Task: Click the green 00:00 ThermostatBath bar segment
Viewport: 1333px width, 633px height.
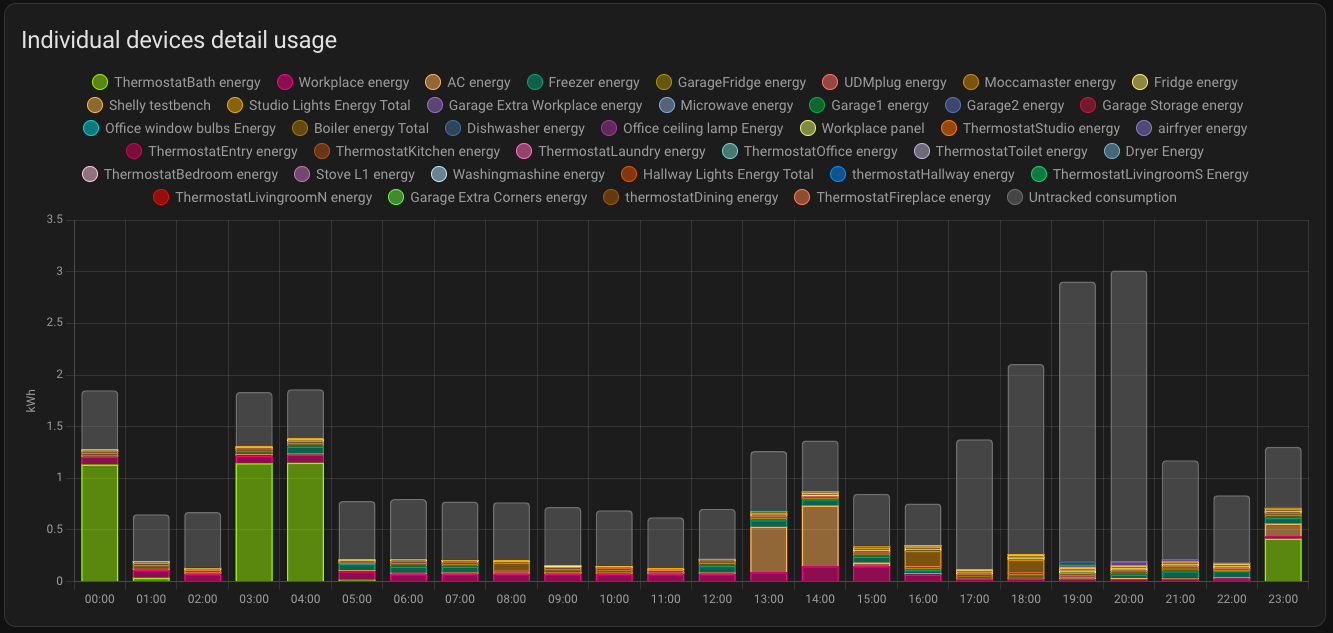Action: click(100, 522)
